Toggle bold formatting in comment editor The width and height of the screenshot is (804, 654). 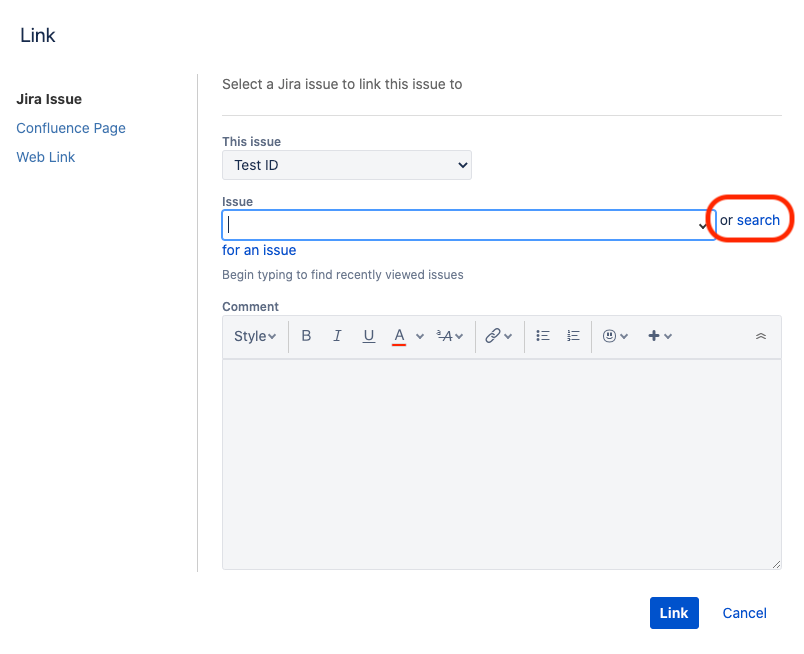(306, 336)
